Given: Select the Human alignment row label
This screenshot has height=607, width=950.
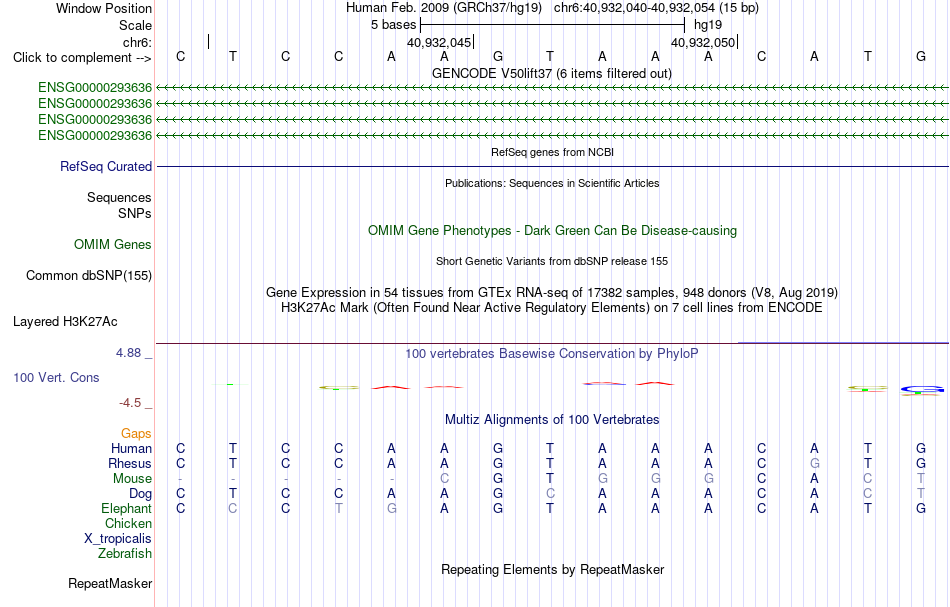Looking at the screenshot, I should (x=131, y=448).
